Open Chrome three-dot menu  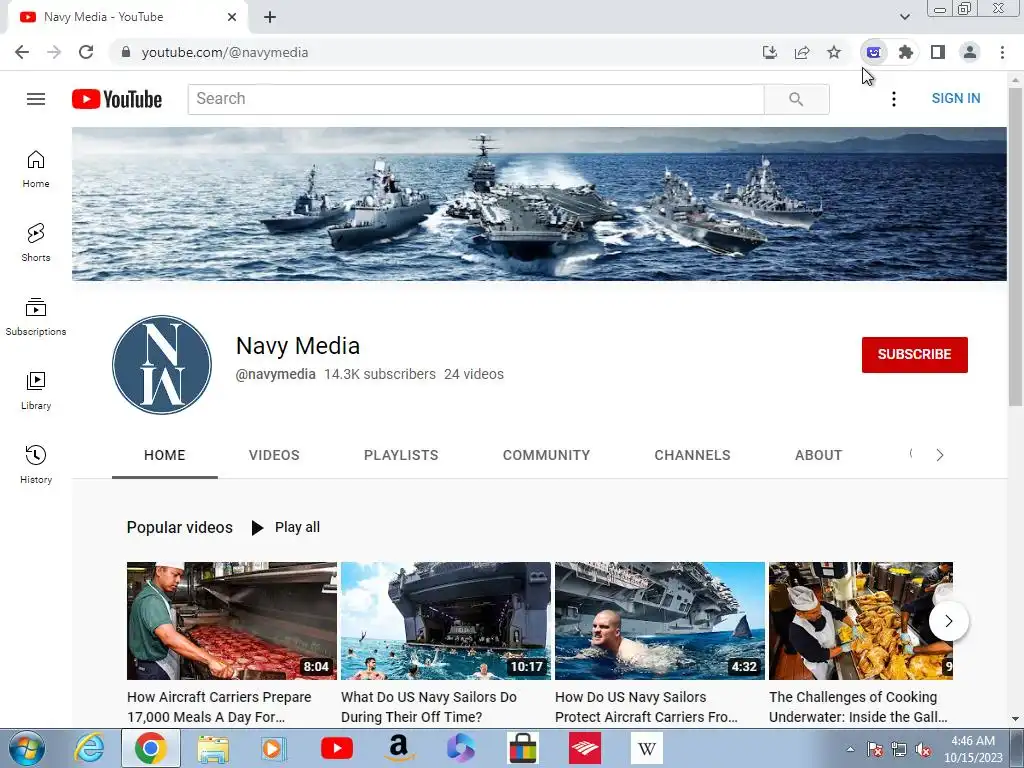coord(1002,52)
